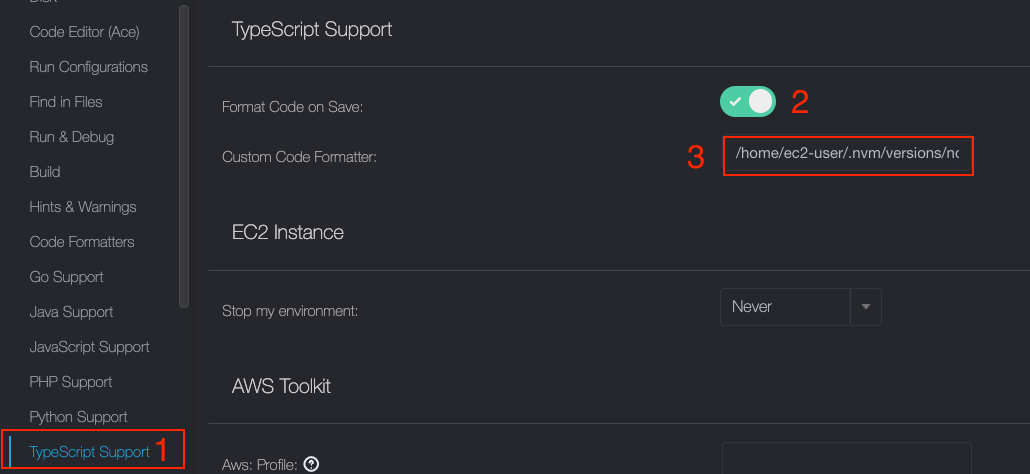Viewport: 1030px width, 474px height.
Task: Click the Aws Profile input field
Action: pyautogui.click(x=846, y=460)
